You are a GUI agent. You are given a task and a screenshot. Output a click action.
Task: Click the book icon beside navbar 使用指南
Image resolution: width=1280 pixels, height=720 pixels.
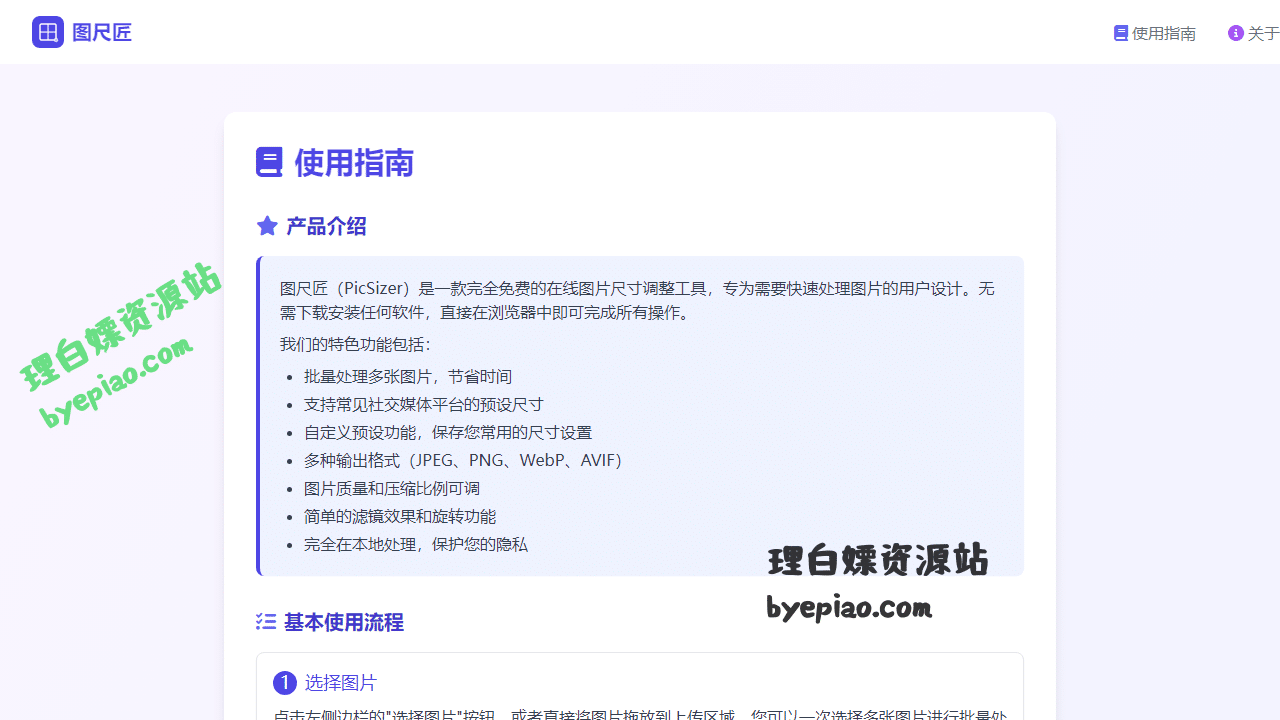1119,32
